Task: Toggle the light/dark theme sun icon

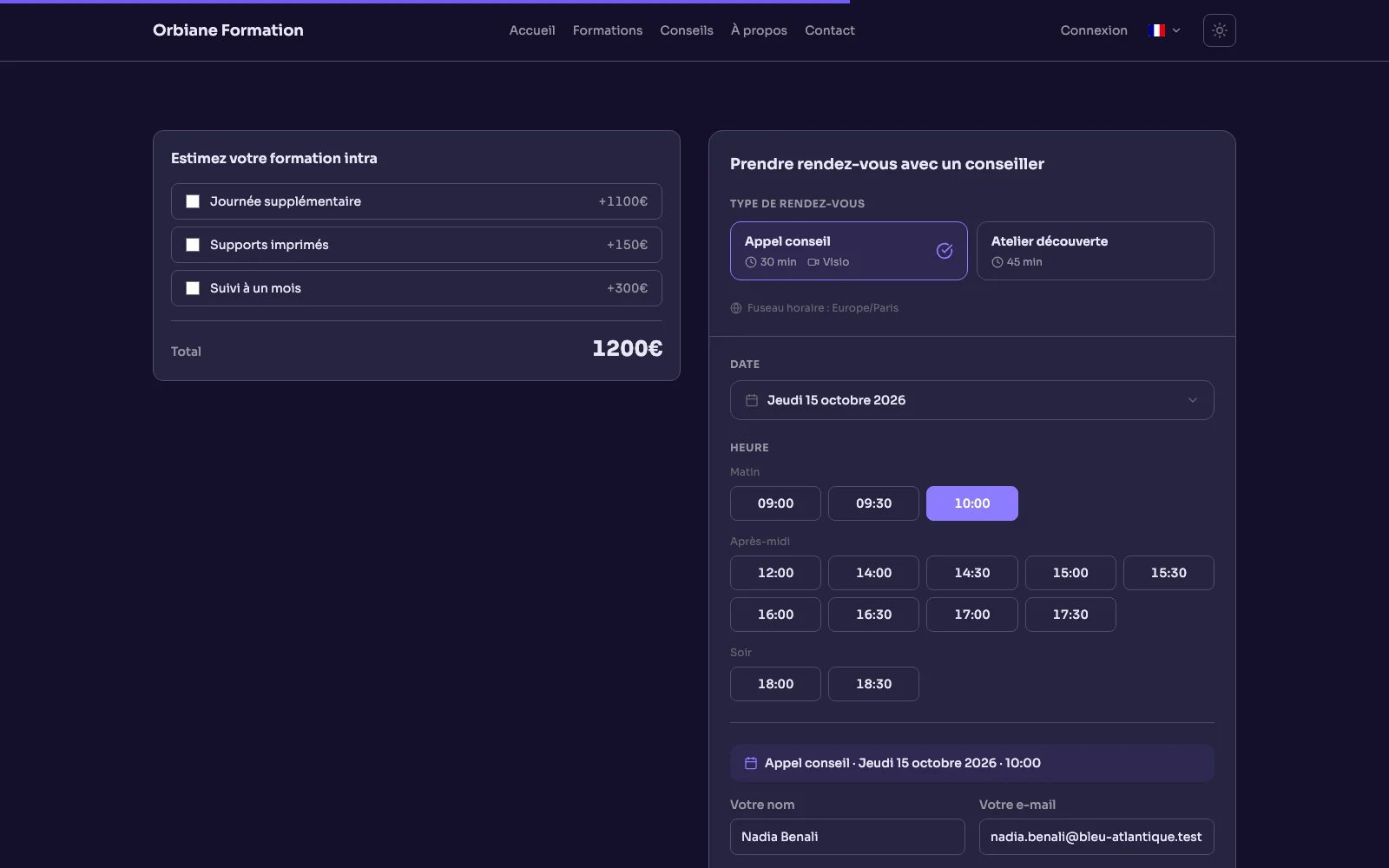Action: click(x=1219, y=30)
